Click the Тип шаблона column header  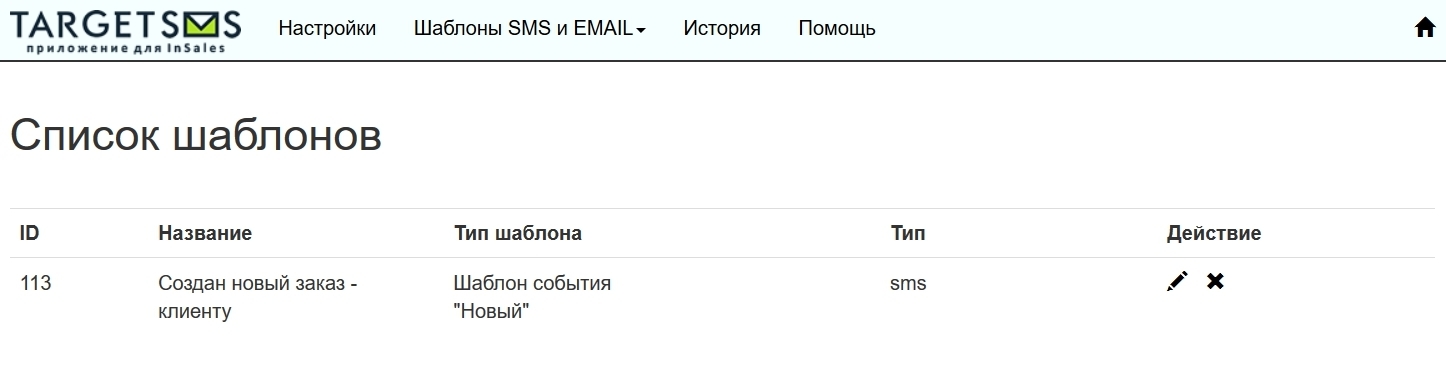[518, 233]
